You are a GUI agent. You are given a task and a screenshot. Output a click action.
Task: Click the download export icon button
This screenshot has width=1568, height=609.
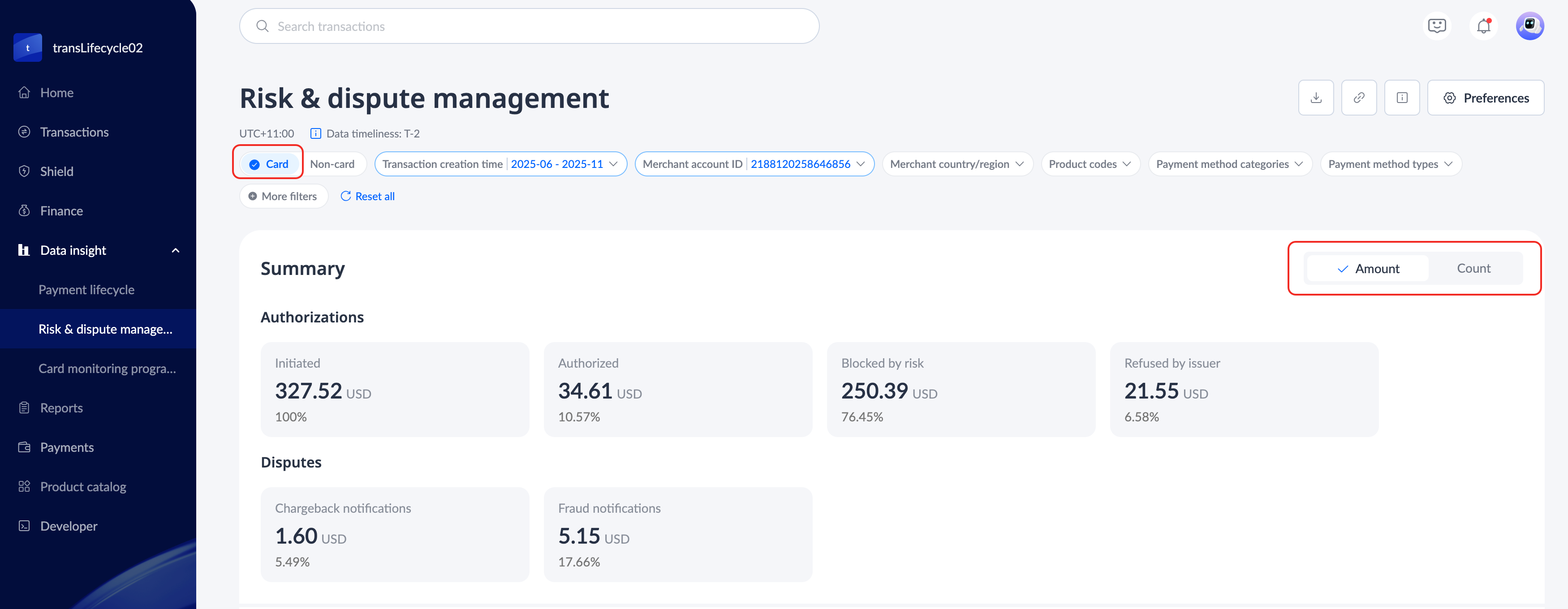click(x=1315, y=98)
